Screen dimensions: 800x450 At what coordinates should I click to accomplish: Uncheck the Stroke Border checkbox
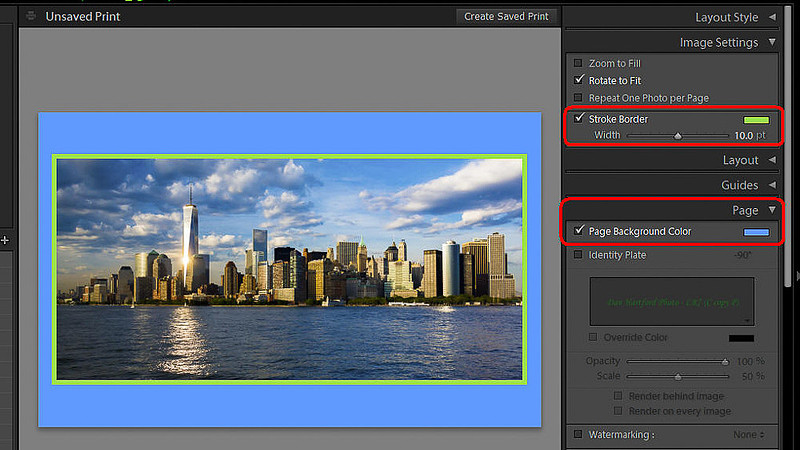[579, 118]
